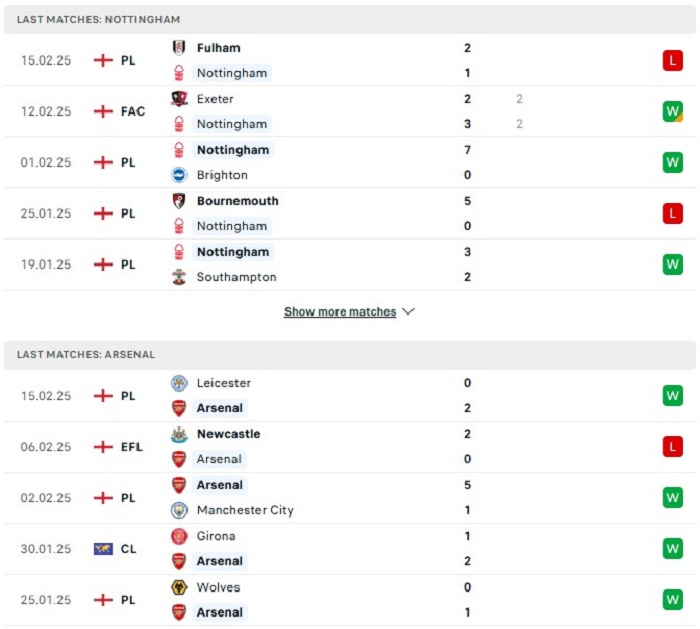This screenshot has height=629, width=700.
Task: Click the Newcastle club crest icon
Action: click(x=179, y=434)
